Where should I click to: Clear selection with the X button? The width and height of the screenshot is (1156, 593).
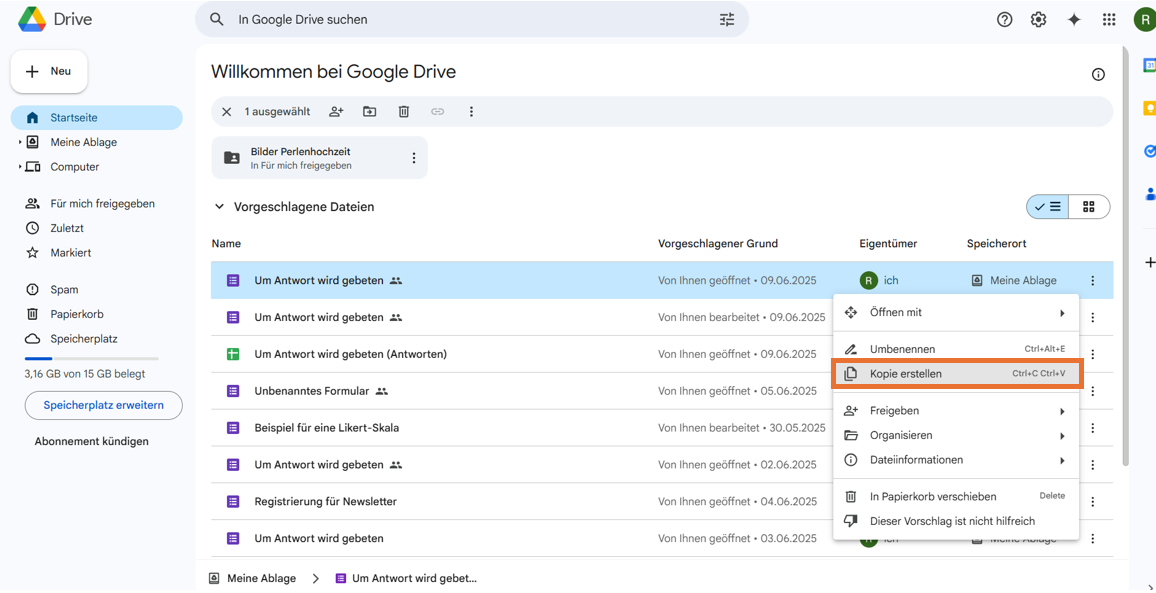tap(227, 112)
